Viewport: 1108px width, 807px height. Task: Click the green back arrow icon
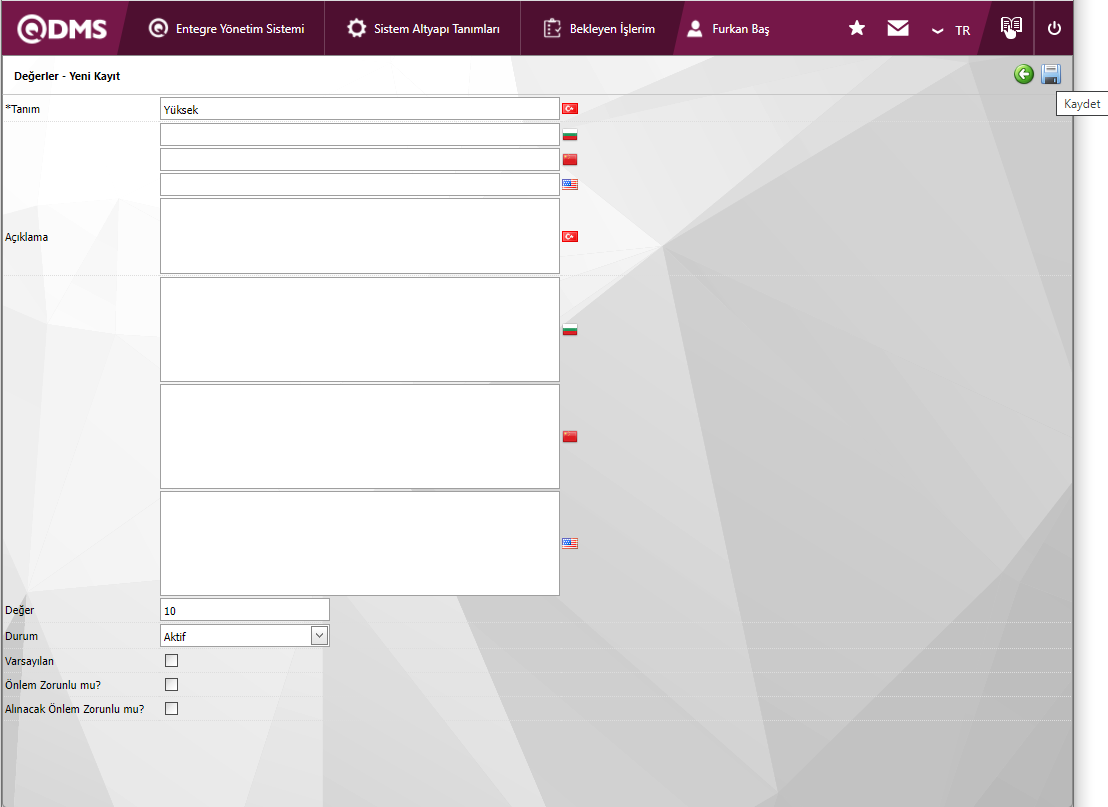pyautogui.click(x=1023, y=74)
